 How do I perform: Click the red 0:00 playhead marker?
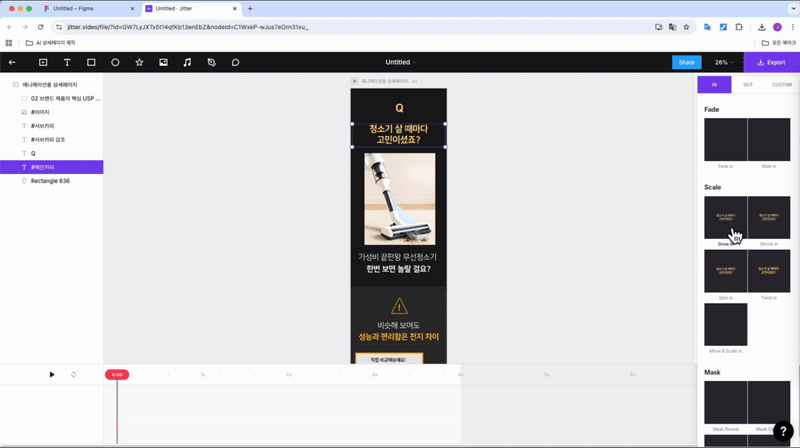coord(117,375)
